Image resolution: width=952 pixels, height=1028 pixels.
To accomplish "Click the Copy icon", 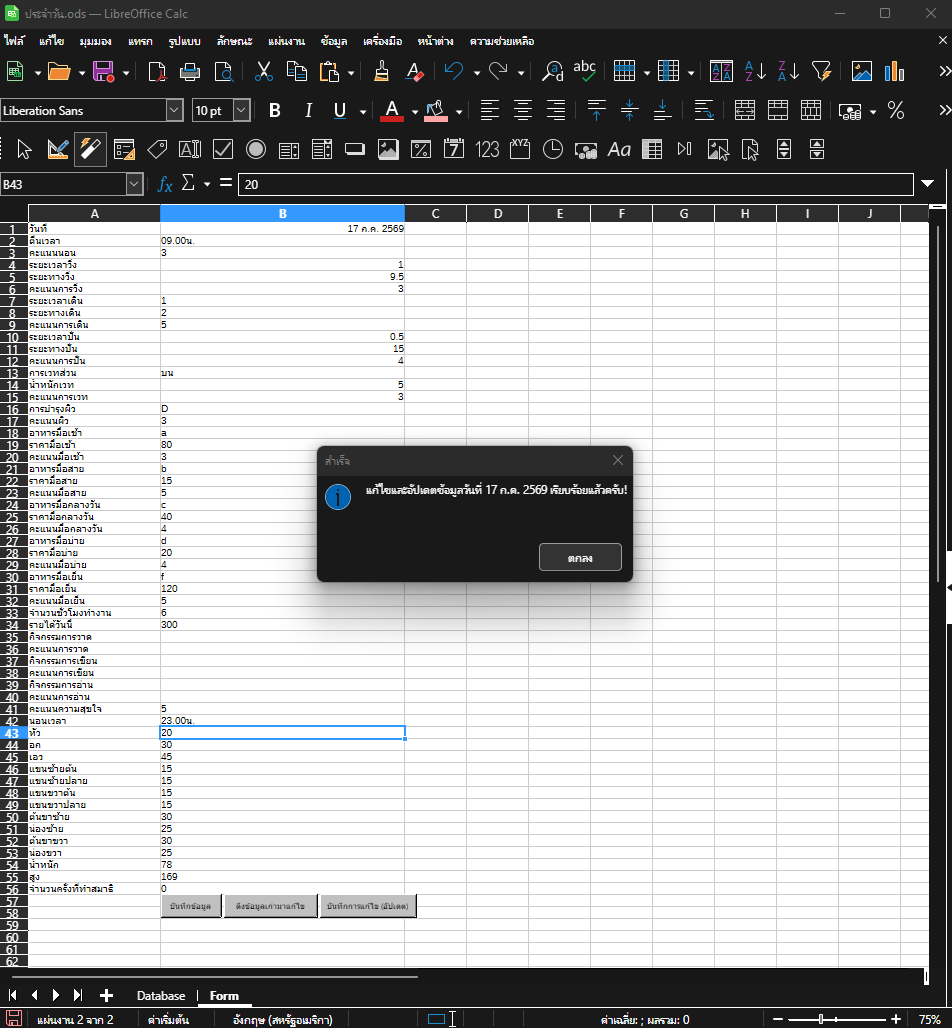I will pos(296,71).
